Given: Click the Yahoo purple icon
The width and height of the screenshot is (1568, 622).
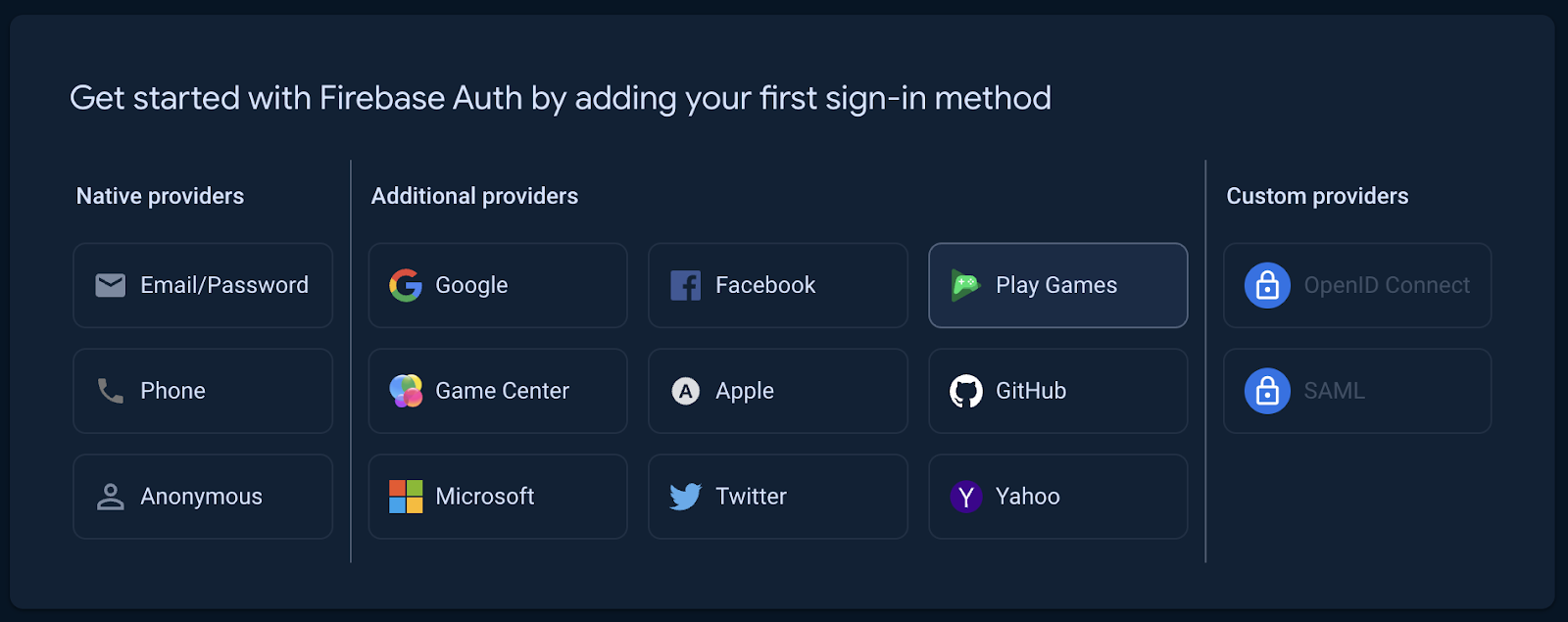Looking at the screenshot, I should click(x=966, y=497).
